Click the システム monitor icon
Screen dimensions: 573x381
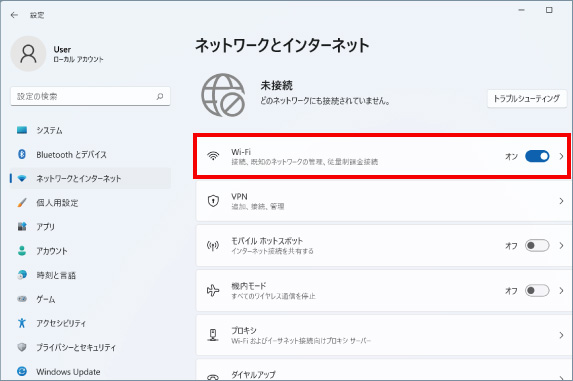click(22, 130)
